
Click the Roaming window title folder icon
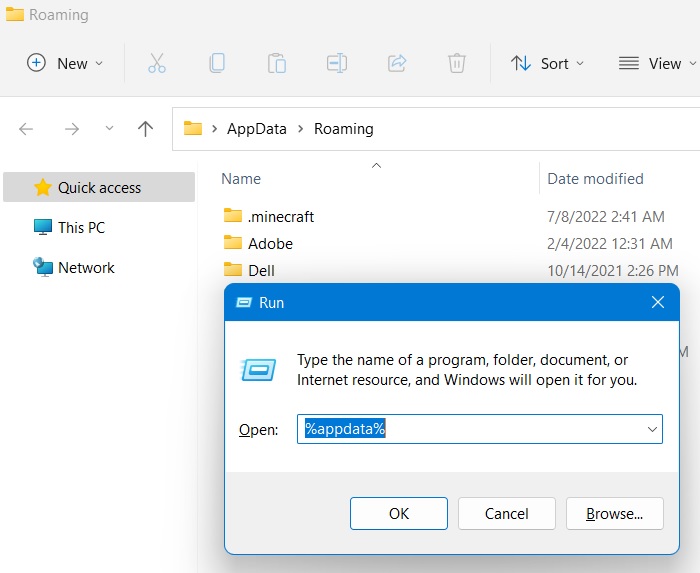point(15,14)
